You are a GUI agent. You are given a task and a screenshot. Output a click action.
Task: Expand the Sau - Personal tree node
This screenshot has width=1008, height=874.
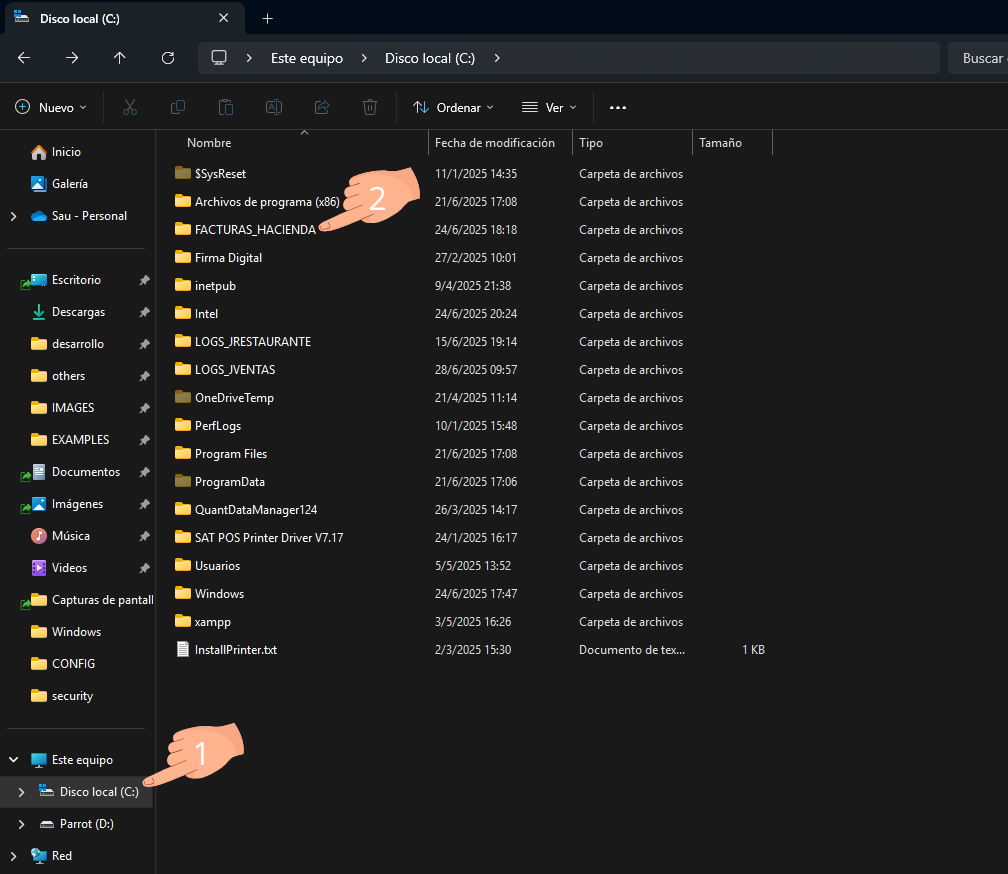[x=14, y=216]
